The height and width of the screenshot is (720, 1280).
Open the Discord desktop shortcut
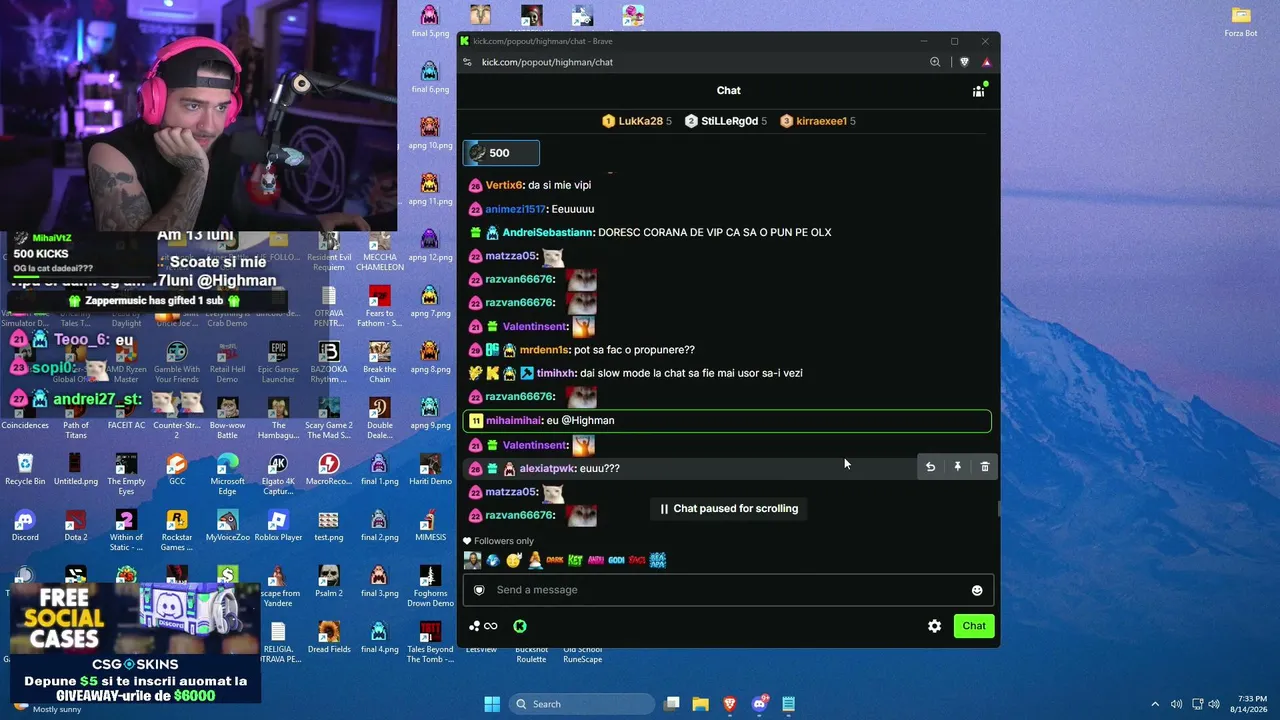(x=25, y=526)
